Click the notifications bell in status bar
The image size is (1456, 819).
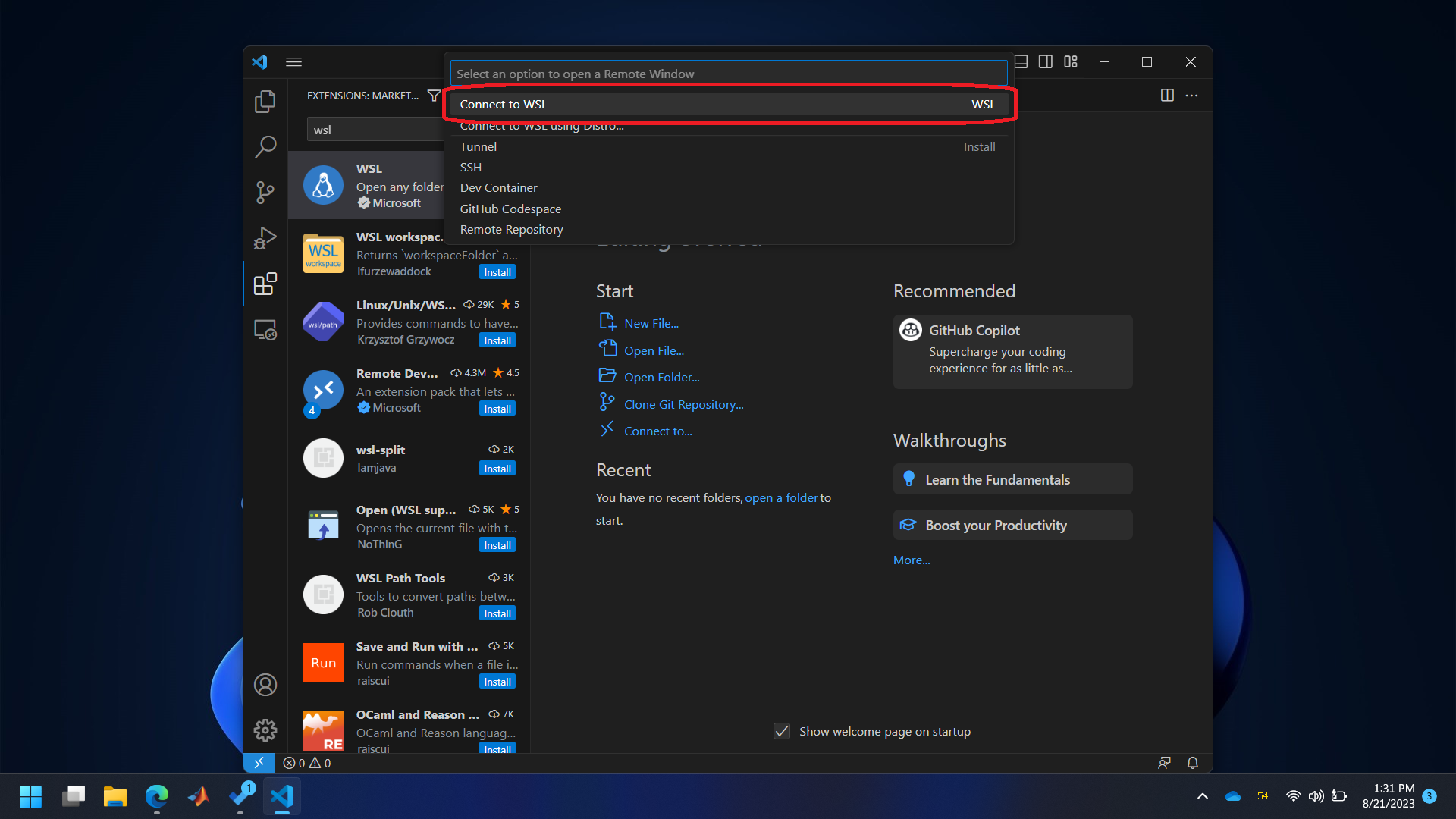pyautogui.click(x=1192, y=763)
